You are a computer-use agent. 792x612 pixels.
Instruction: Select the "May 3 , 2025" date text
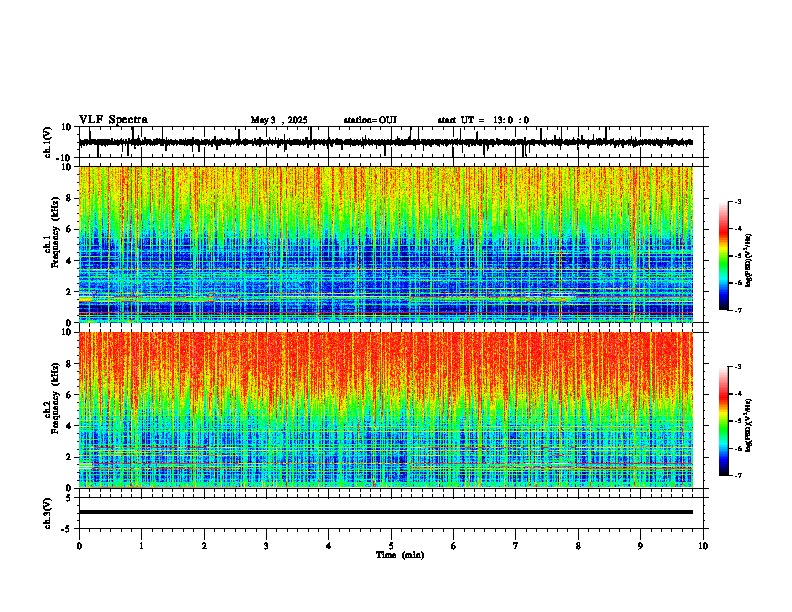click(x=279, y=120)
